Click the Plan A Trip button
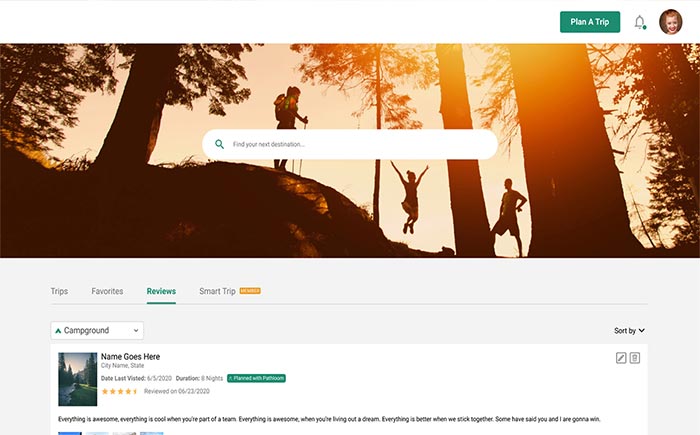 coord(589,22)
